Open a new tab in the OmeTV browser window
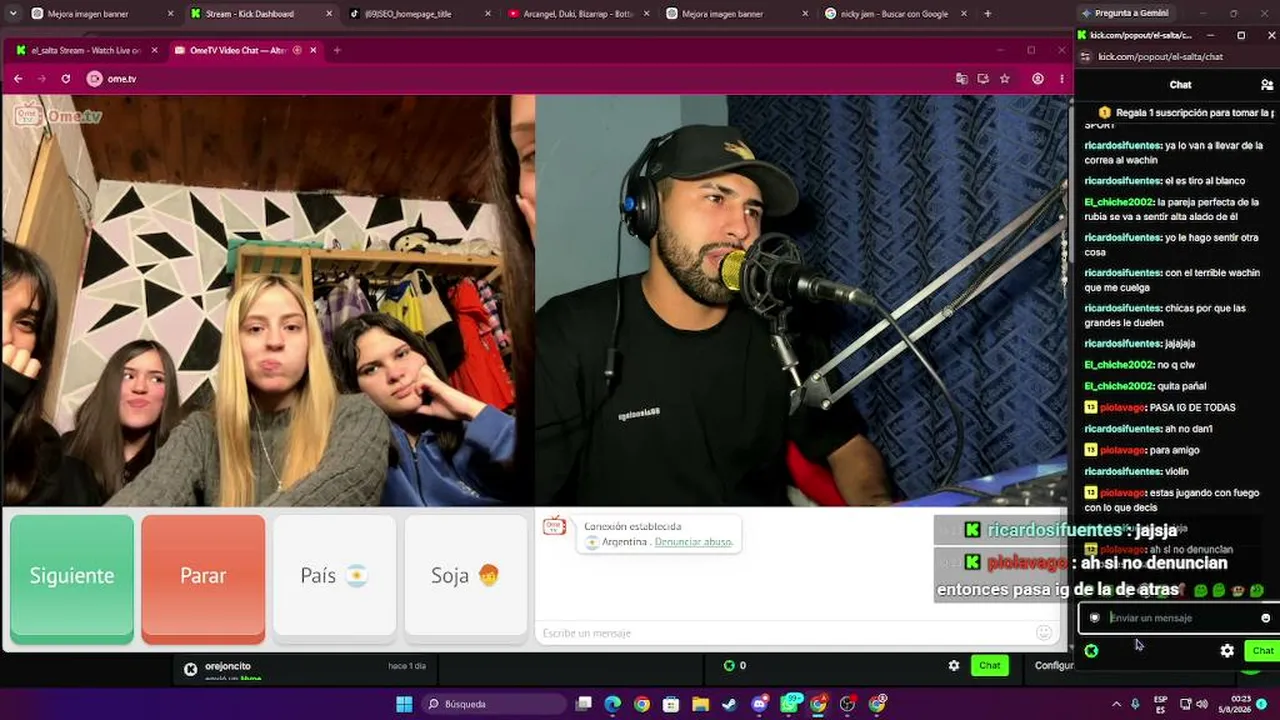The height and width of the screenshot is (720, 1280). [337, 50]
